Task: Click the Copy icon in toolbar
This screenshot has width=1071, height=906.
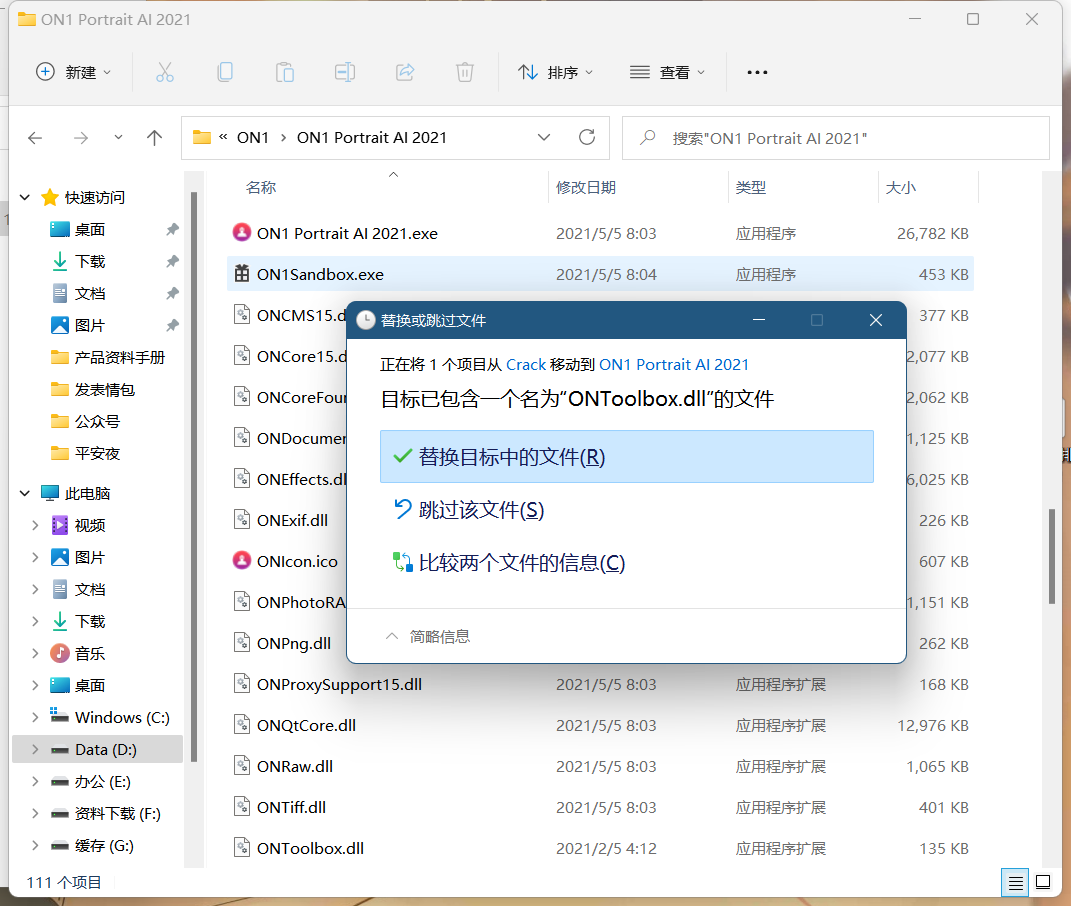Action: (x=225, y=72)
